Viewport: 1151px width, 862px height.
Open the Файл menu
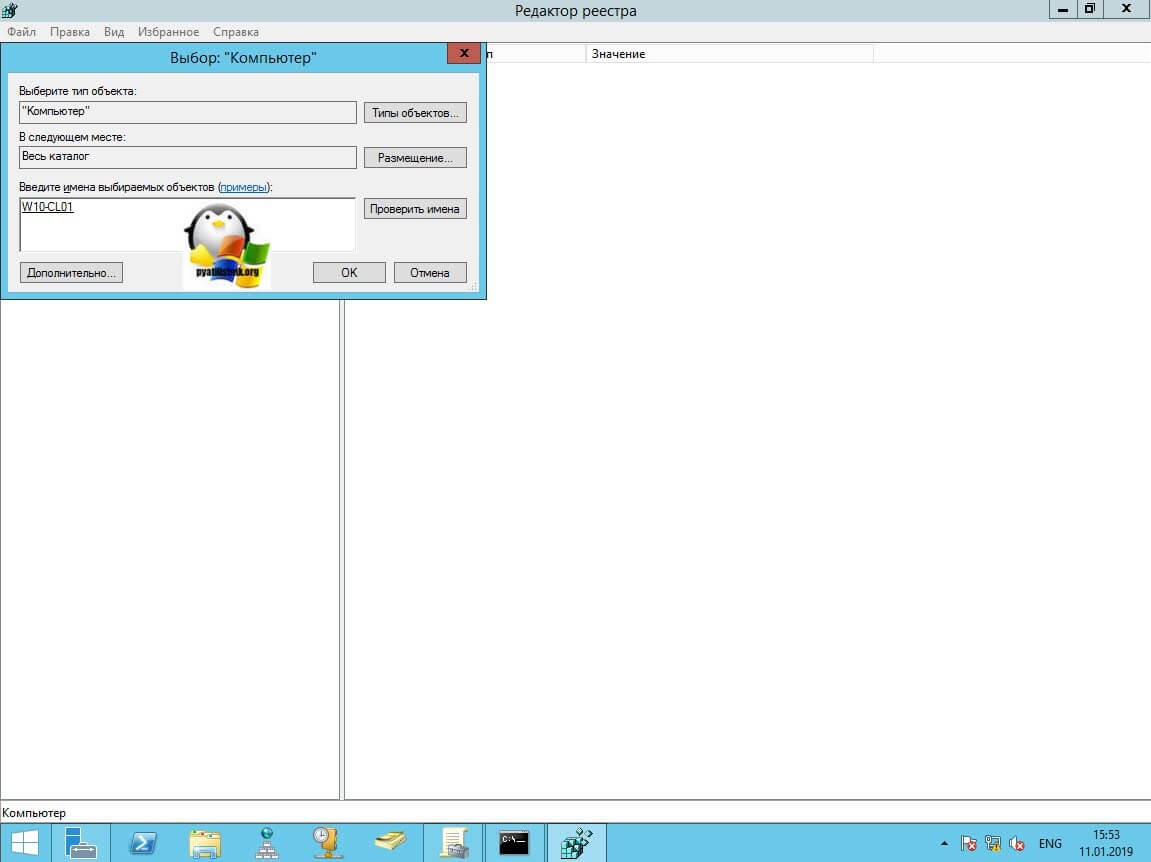click(21, 32)
